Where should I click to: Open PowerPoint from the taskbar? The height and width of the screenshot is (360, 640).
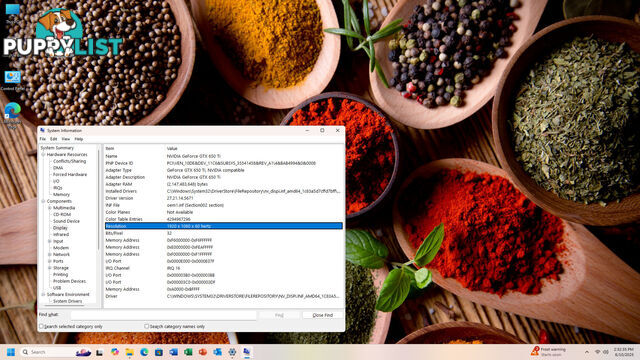(x=203, y=352)
